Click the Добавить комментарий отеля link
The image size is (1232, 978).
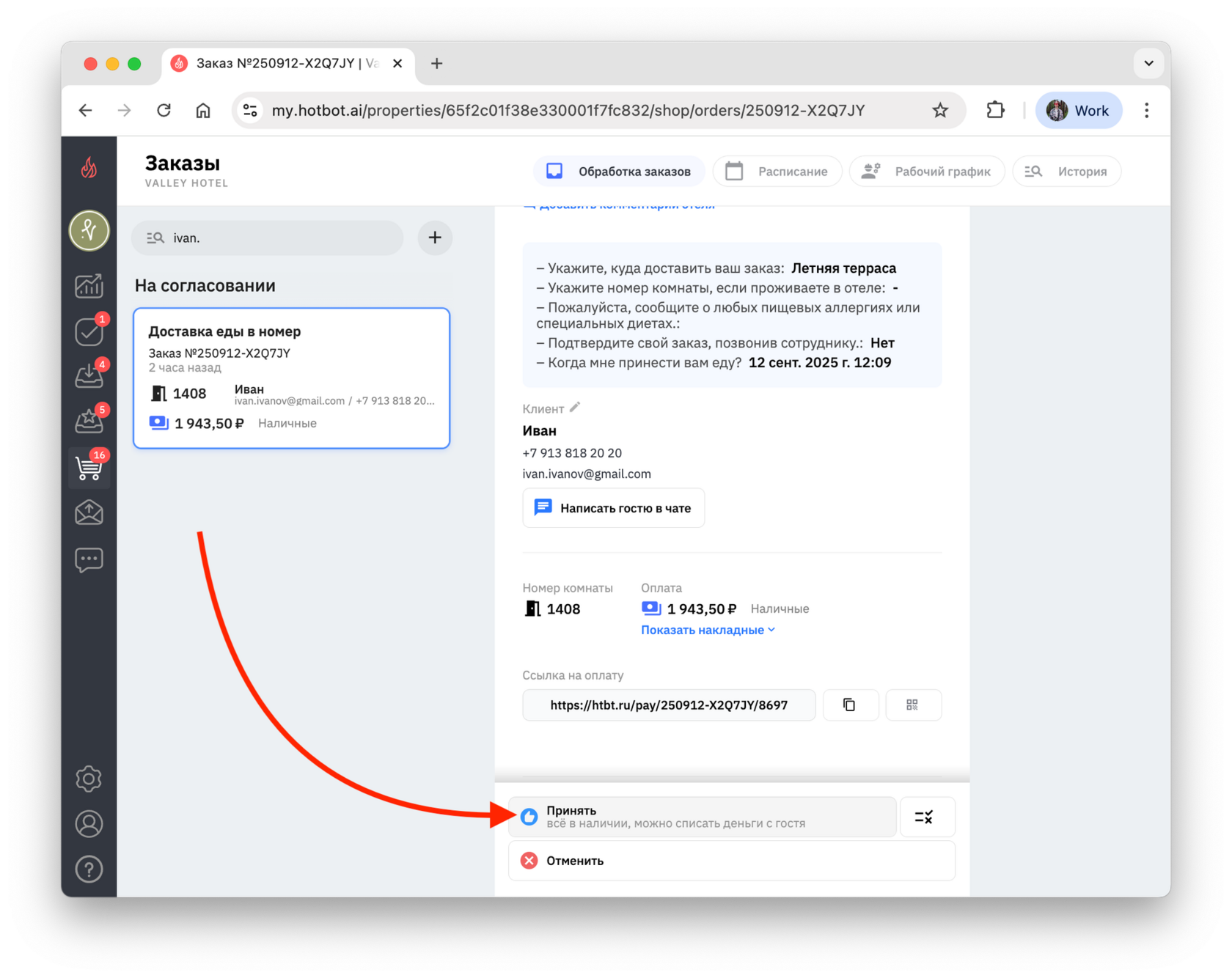tap(620, 207)
